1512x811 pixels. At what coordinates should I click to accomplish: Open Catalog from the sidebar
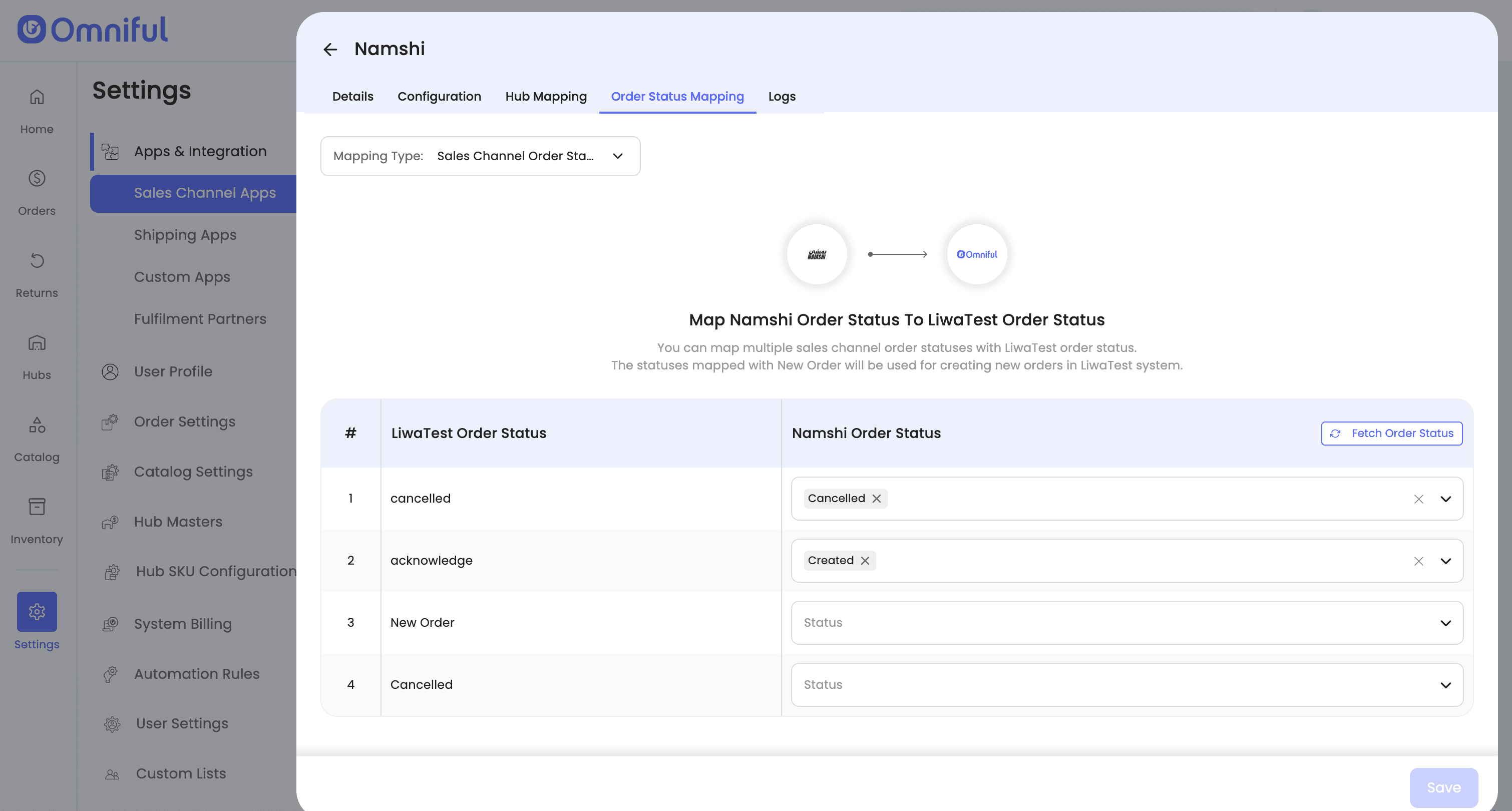37,439
